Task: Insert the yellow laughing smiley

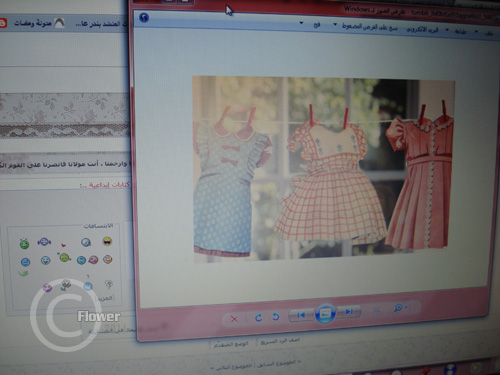Action: tap(107, 241)
